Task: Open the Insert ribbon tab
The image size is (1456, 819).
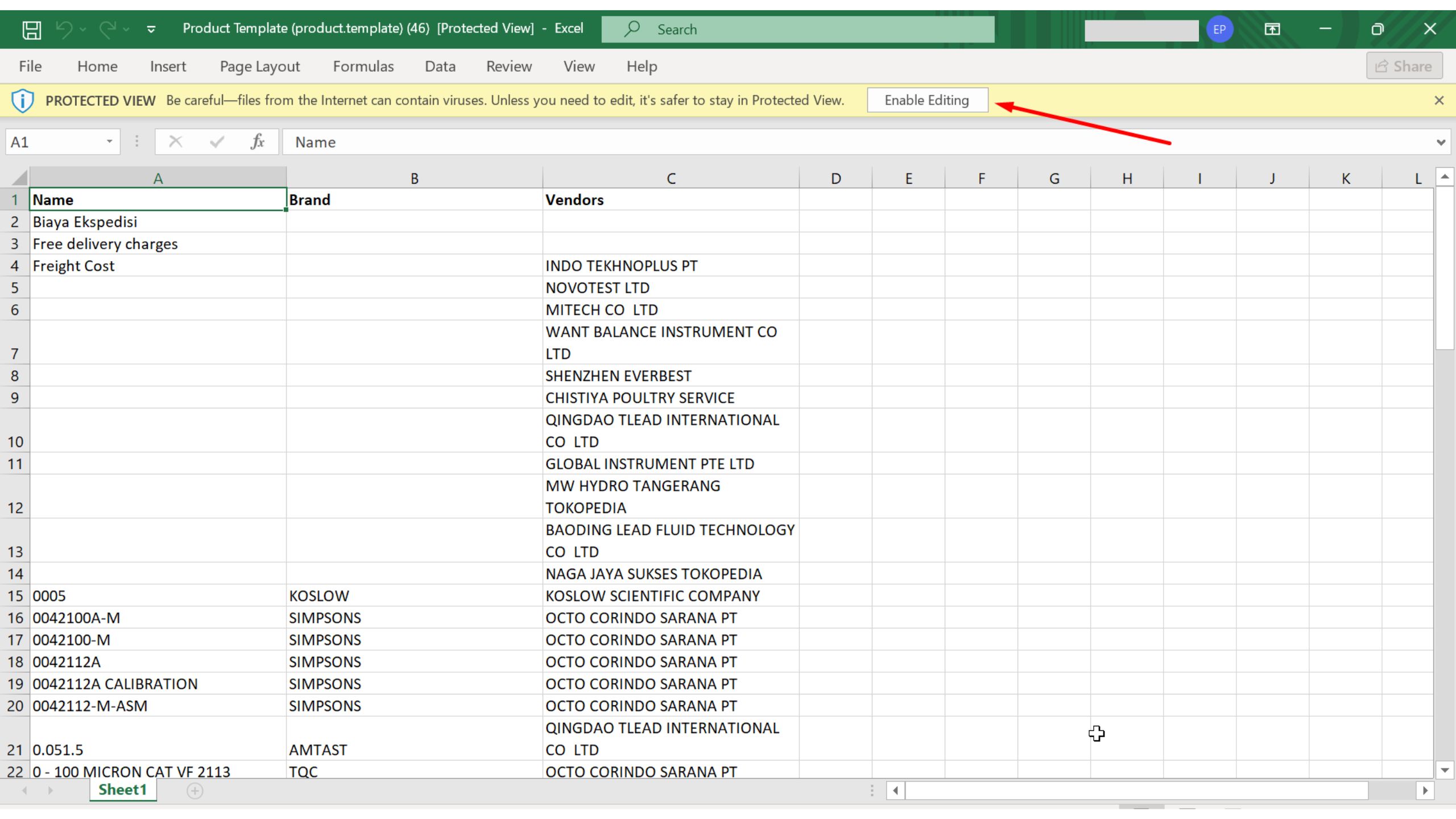Action: click(168, 67)
